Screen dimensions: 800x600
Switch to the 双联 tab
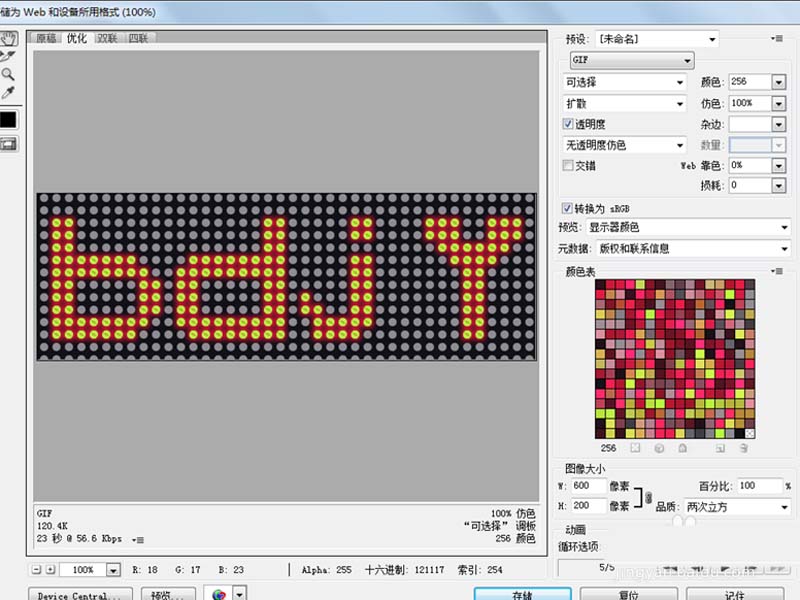(107, 38)
